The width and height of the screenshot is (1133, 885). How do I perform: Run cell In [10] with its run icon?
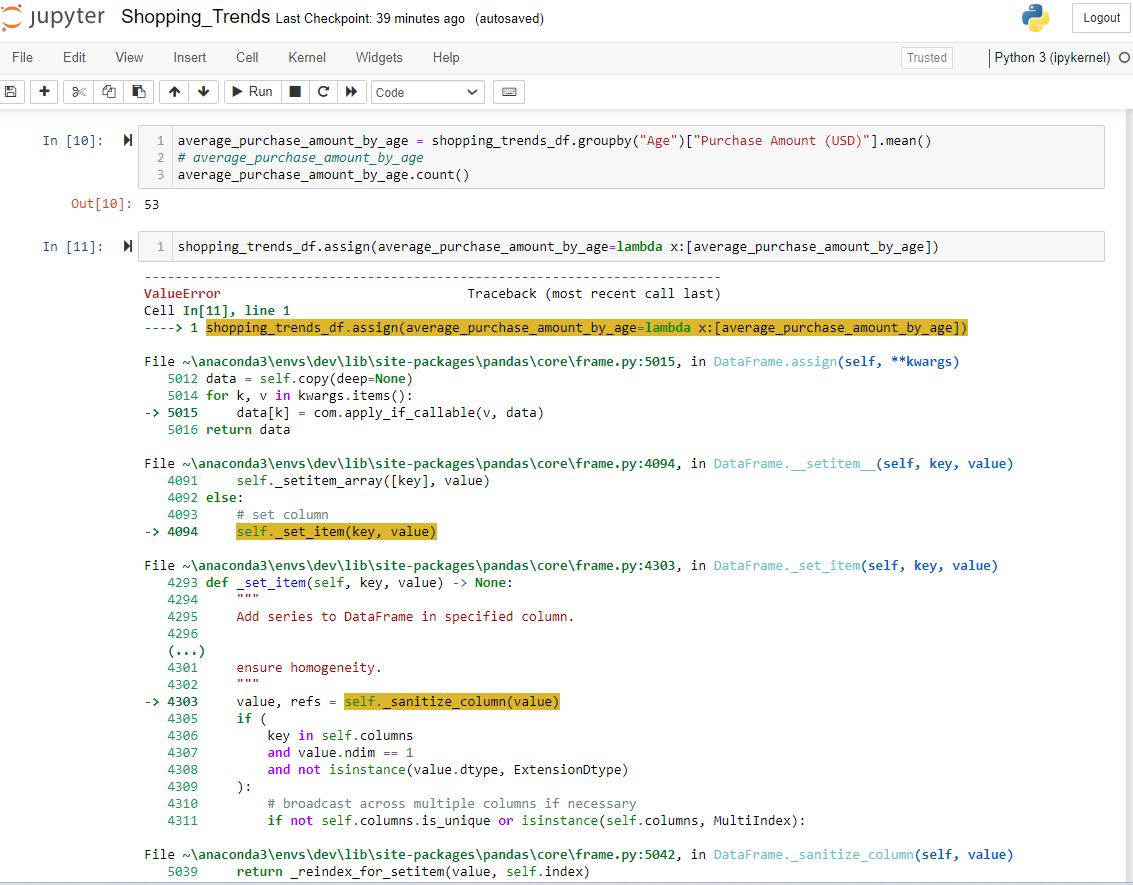tap(128, 140)
